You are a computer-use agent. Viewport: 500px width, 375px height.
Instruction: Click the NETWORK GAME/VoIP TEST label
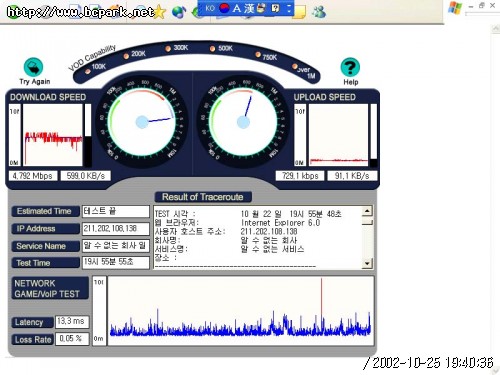50,288
